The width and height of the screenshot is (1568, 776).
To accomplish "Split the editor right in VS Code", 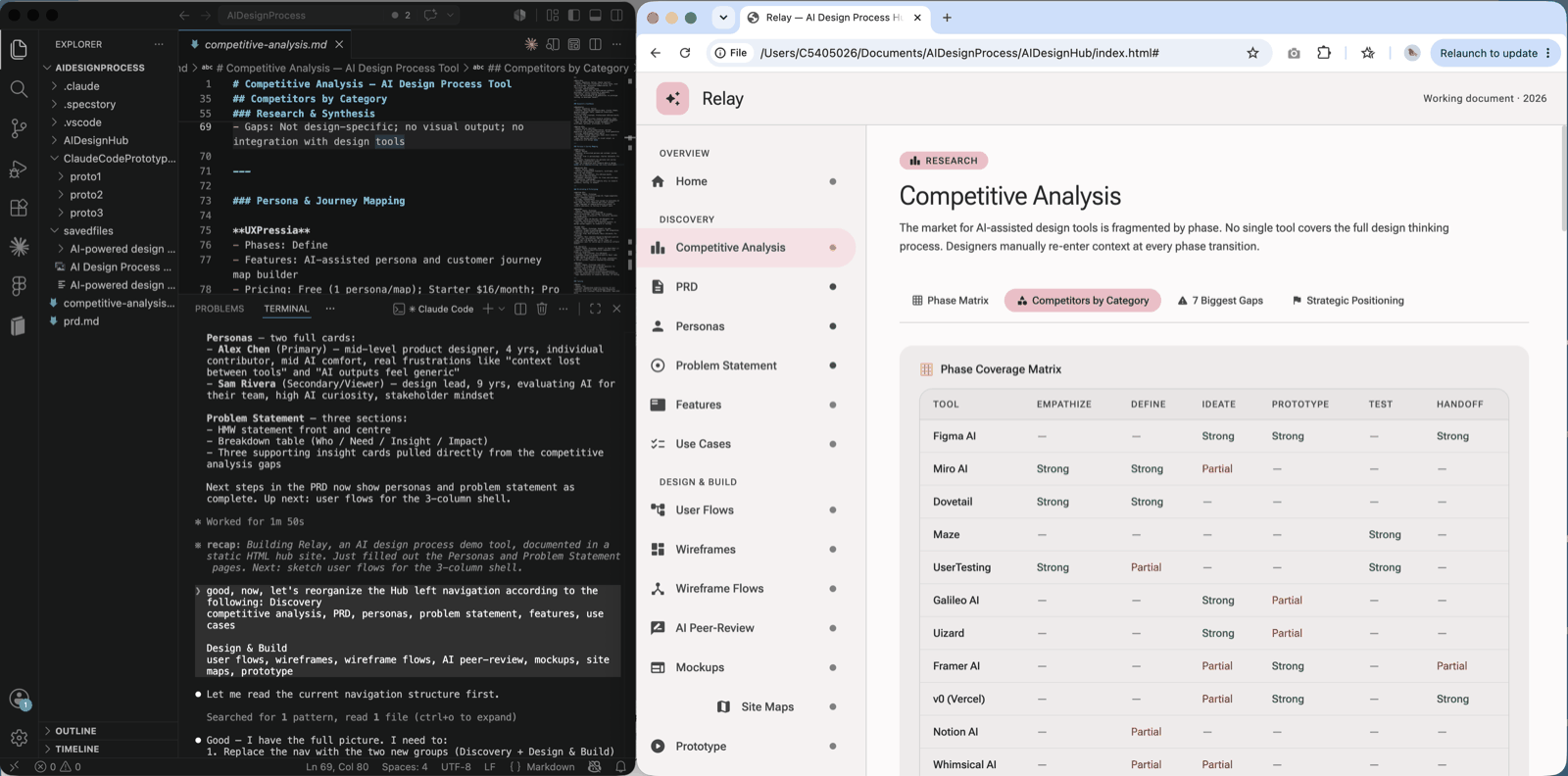I will tap(595, 44).
